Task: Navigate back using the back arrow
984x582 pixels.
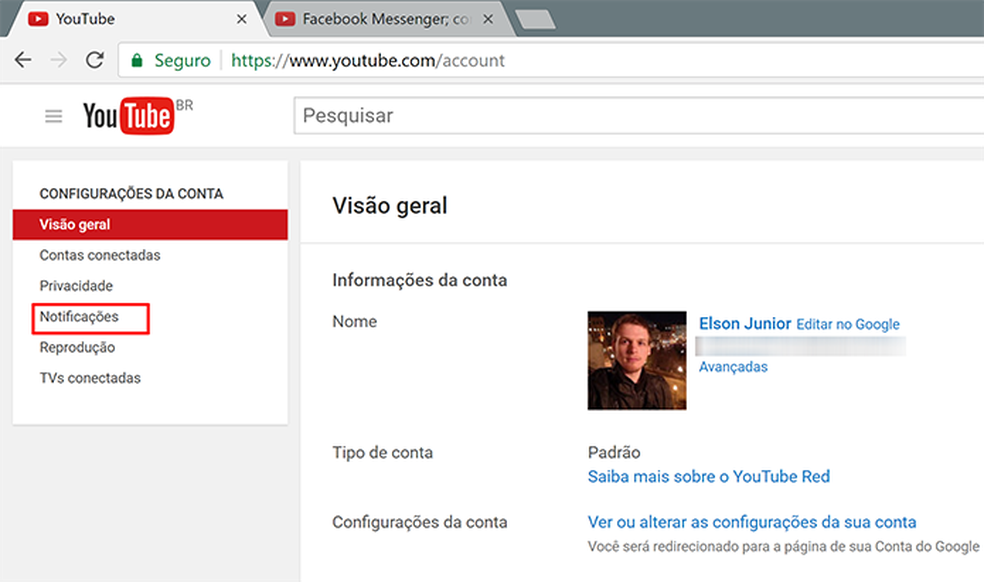Action: (x=22, y=60)
